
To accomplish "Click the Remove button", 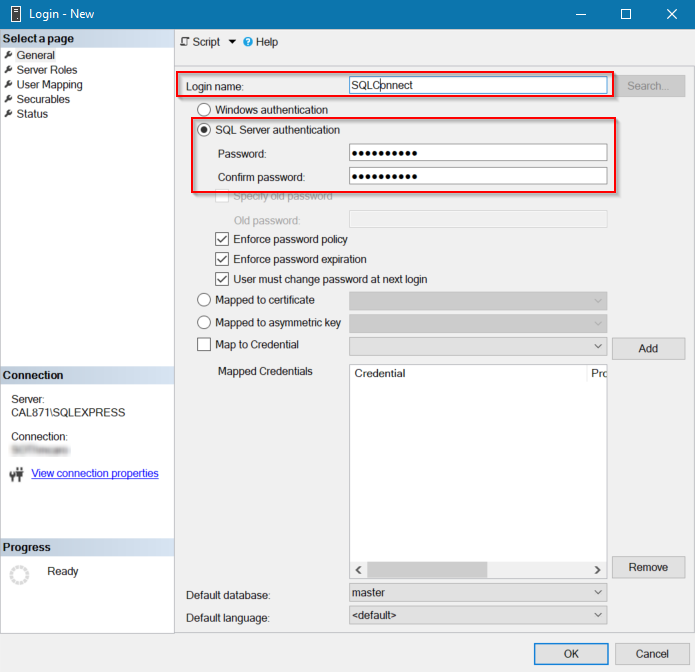I will click(648, 567).
